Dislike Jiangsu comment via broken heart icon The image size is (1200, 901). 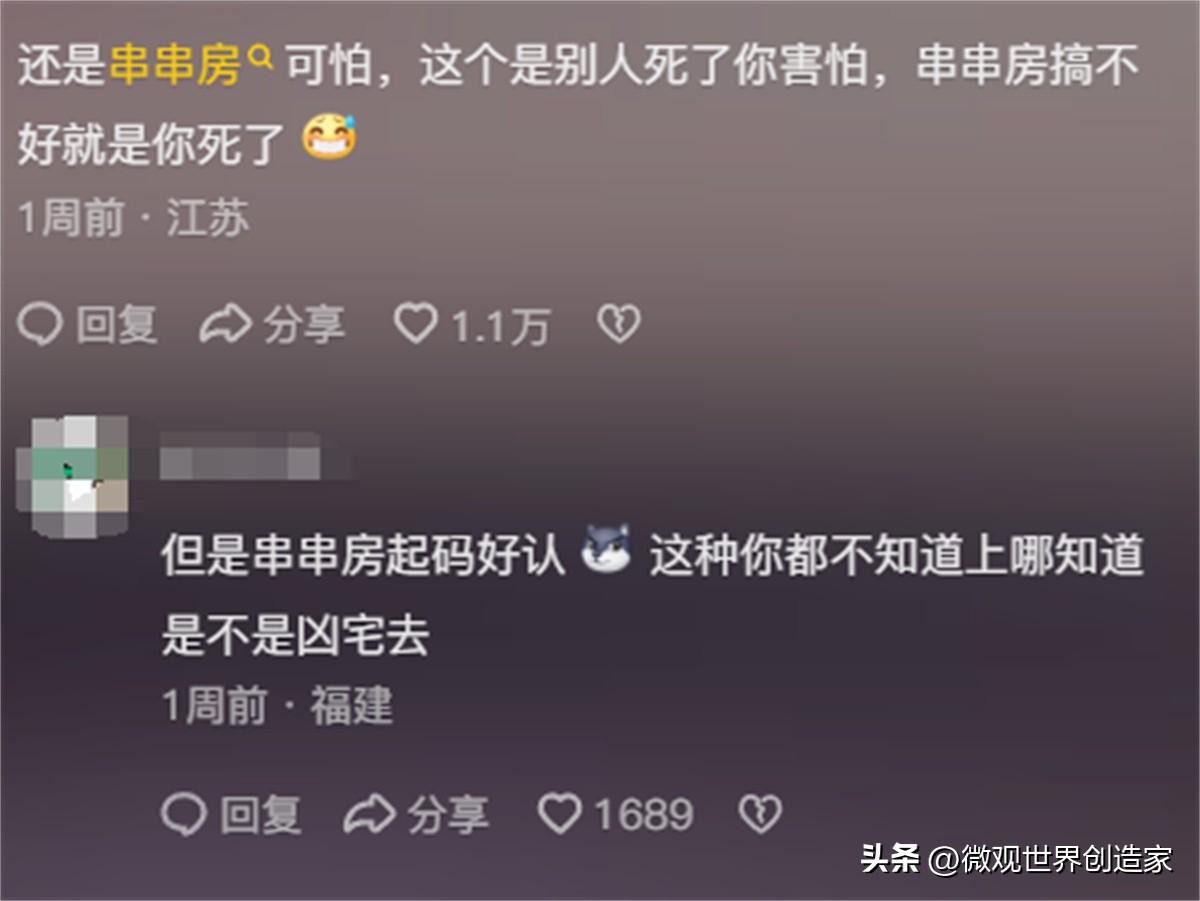coord(618,325)
